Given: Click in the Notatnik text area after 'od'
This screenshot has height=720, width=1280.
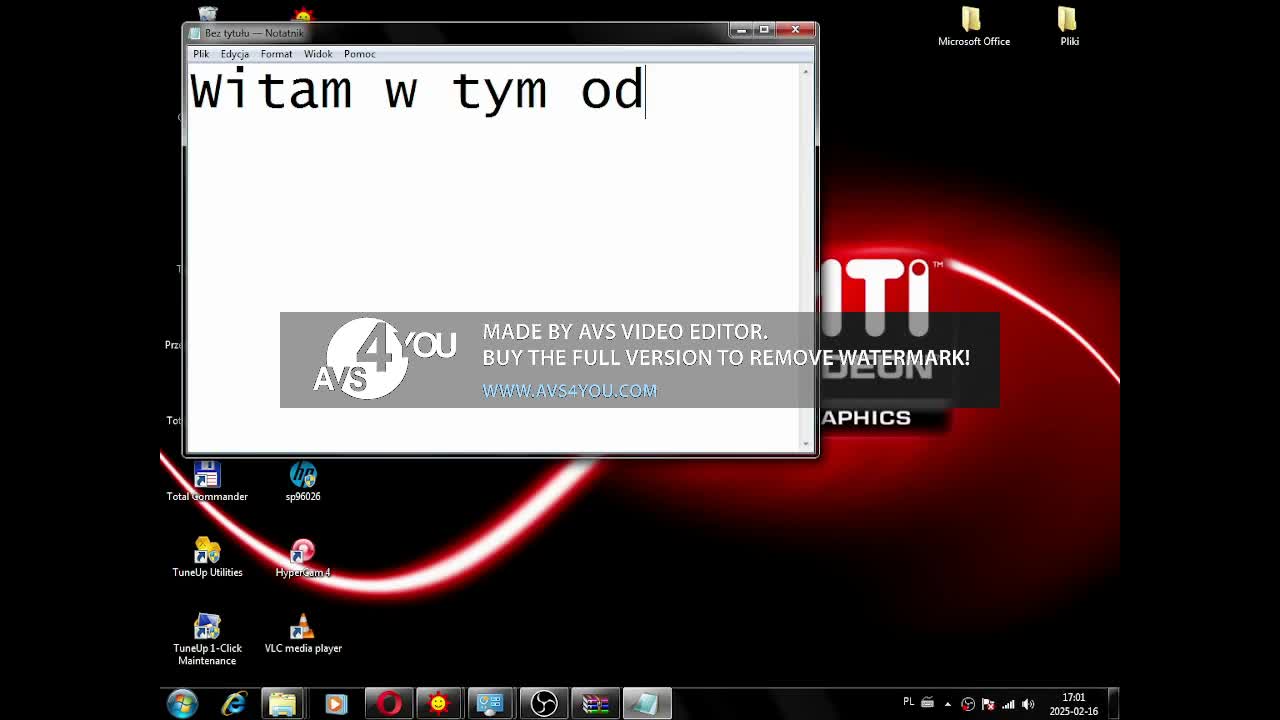Looking at the screenshot, I should pos(648,91).
